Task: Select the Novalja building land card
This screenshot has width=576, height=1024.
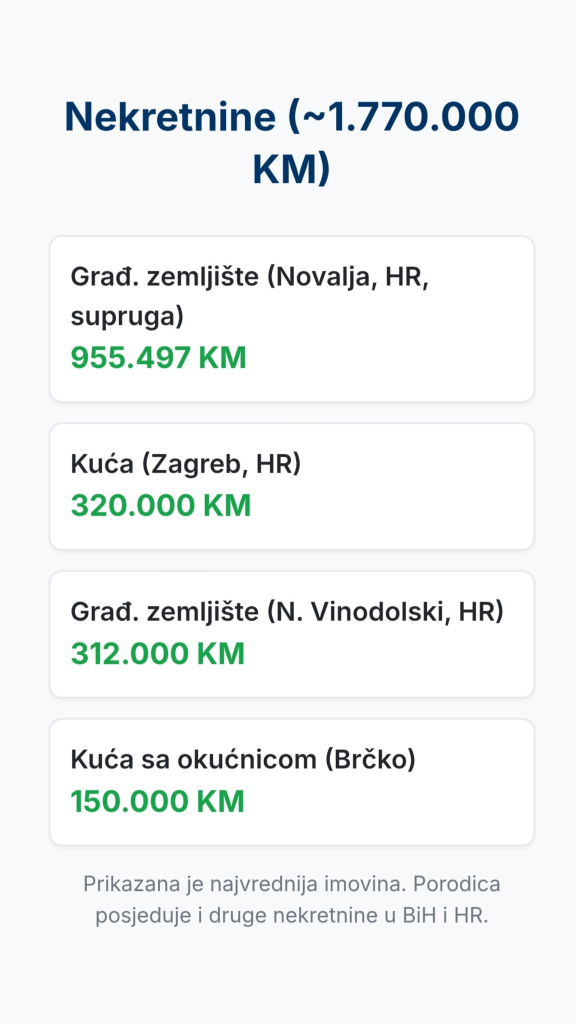Action: [x=292, y=319]
